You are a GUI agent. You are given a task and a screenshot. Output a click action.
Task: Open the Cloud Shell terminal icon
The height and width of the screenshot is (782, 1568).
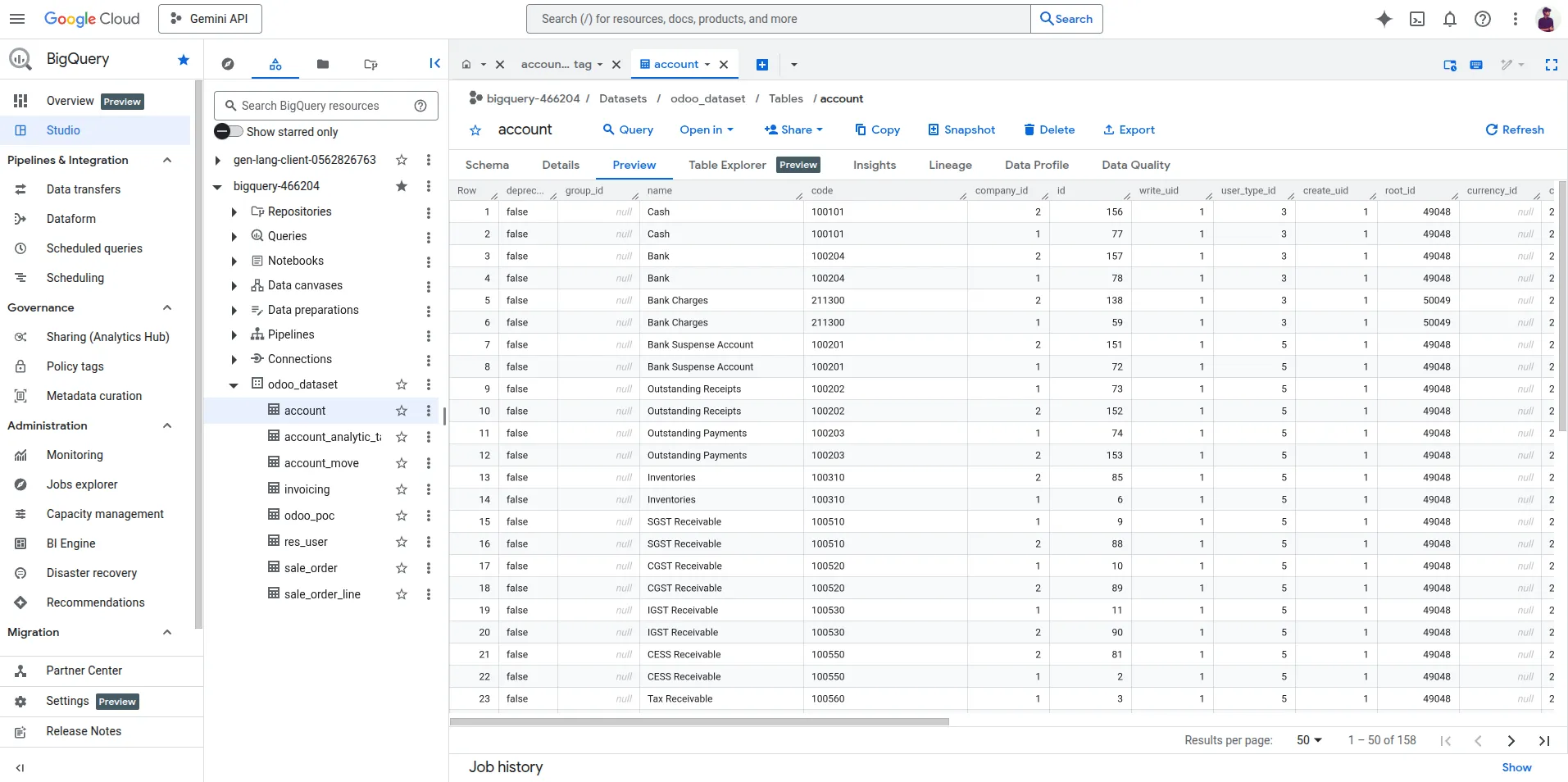point(1417,19)
